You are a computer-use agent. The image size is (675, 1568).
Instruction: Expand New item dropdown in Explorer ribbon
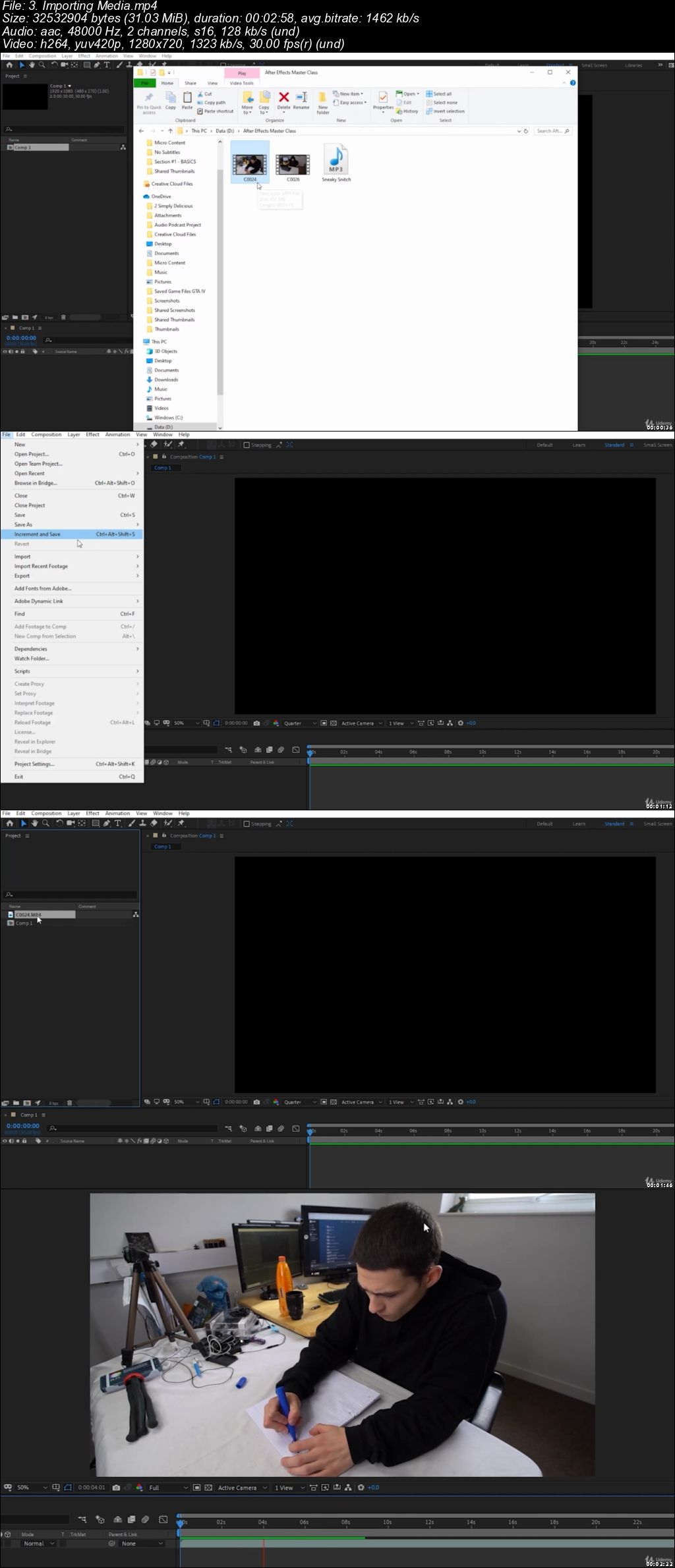349,94
